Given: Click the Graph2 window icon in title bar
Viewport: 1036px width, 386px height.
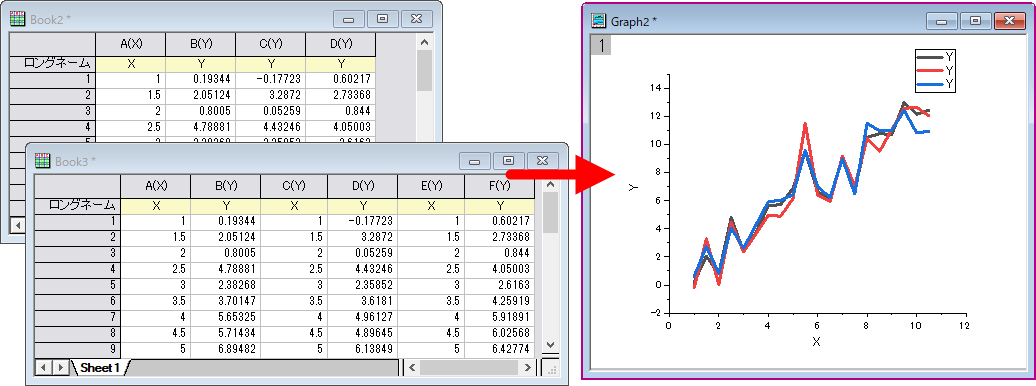Looking at the screenshot, I should pyautogui.click(x=599, y=20).
